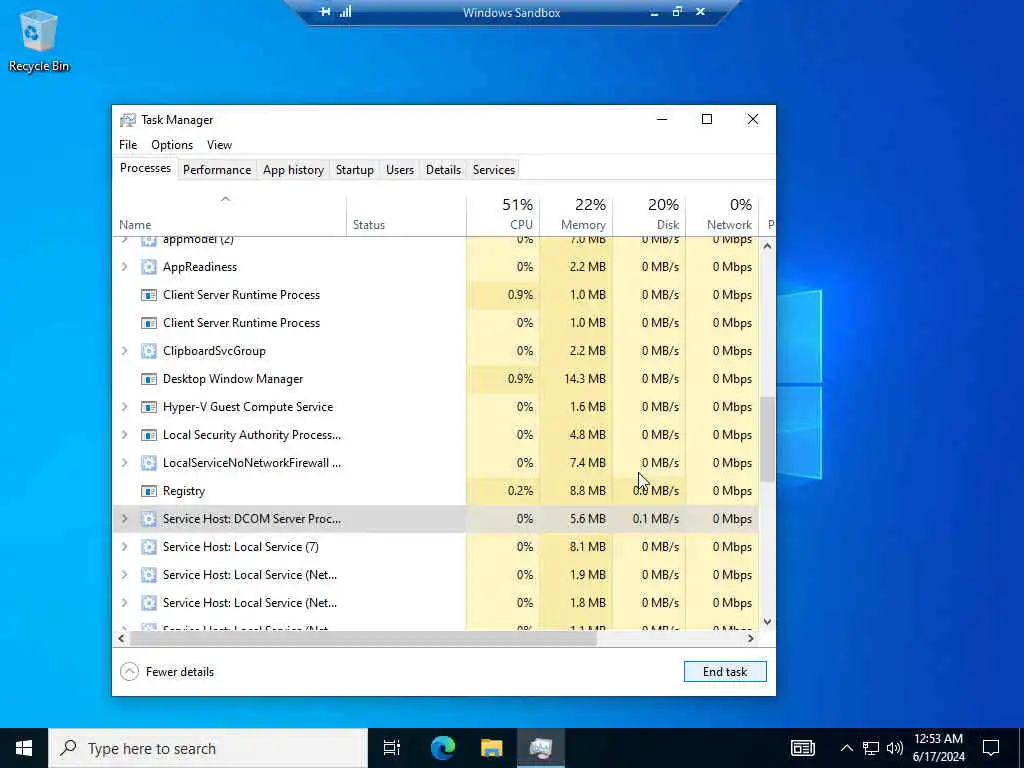Click the Task Manager taskbar icon
The width and height of the screenshot is (1024, 768).
541,748
